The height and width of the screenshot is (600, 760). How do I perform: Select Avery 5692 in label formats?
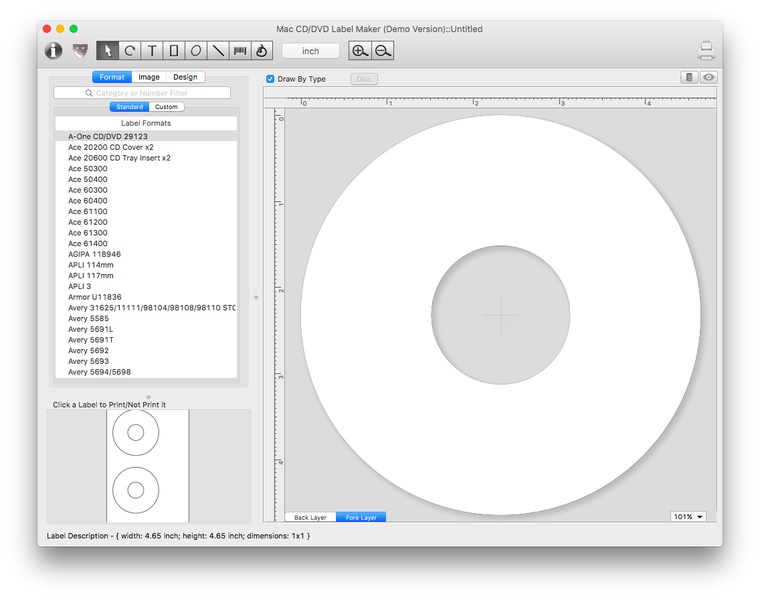(89, 351)
